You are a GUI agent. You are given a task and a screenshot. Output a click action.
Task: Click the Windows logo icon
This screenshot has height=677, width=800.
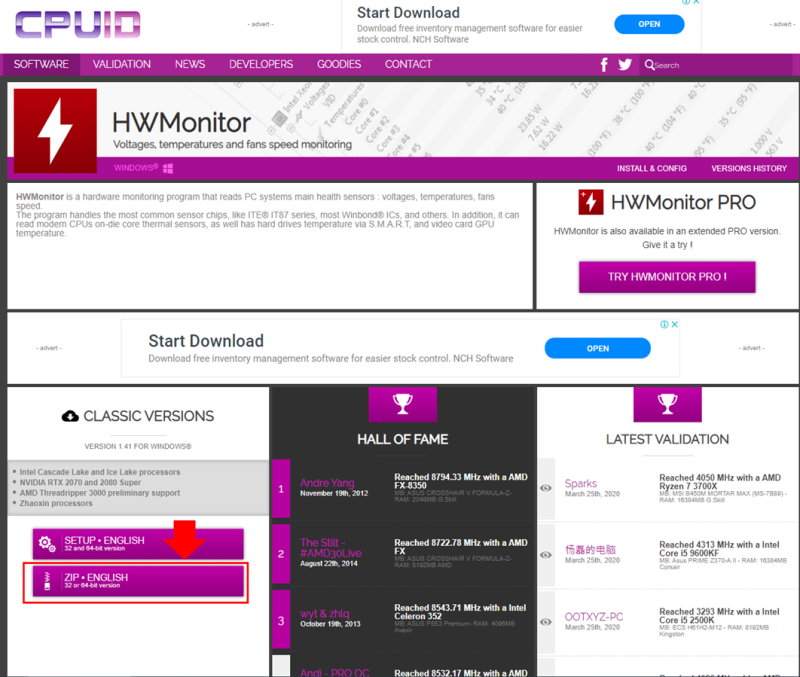coord(168,168)
